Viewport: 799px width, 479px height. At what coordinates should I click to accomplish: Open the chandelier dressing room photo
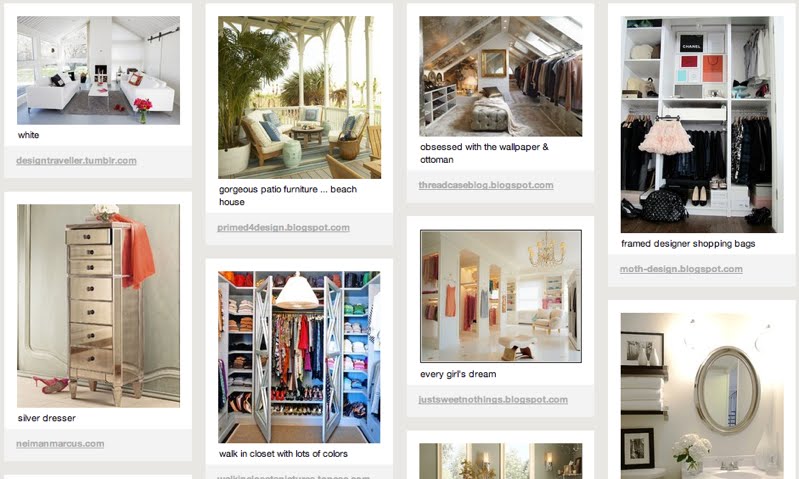[x=500, y=296]
